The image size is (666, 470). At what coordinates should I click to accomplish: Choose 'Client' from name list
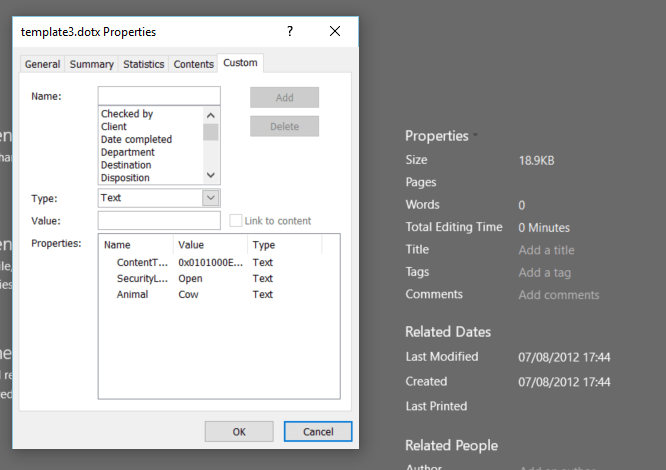113,127
